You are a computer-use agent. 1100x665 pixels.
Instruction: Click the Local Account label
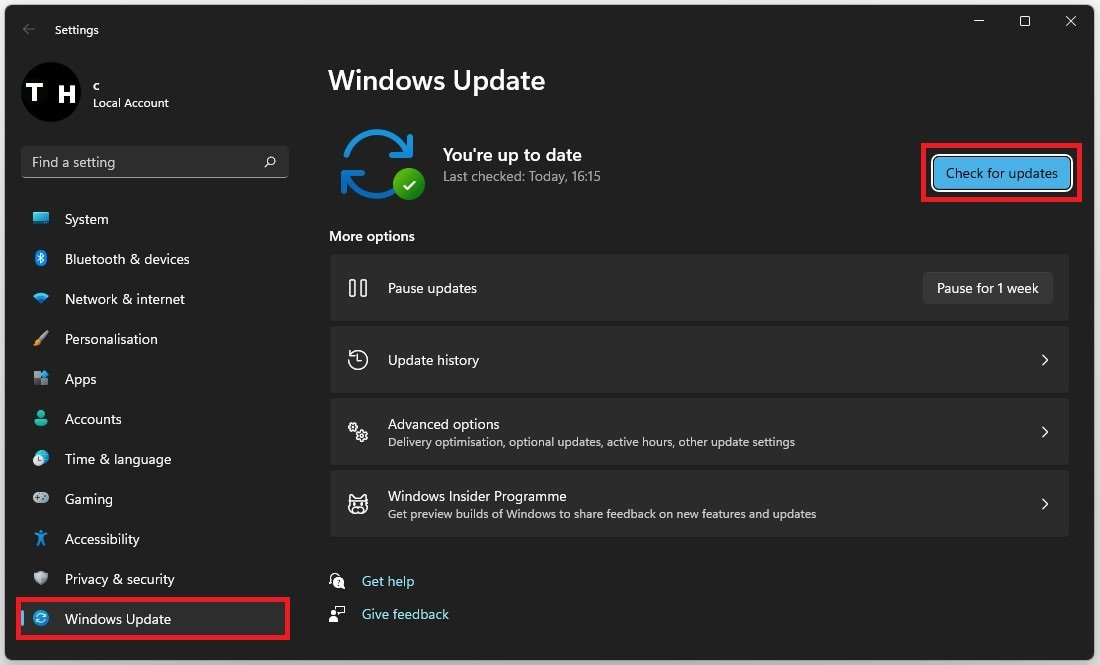pyautogui.click(x=130, y=102)
